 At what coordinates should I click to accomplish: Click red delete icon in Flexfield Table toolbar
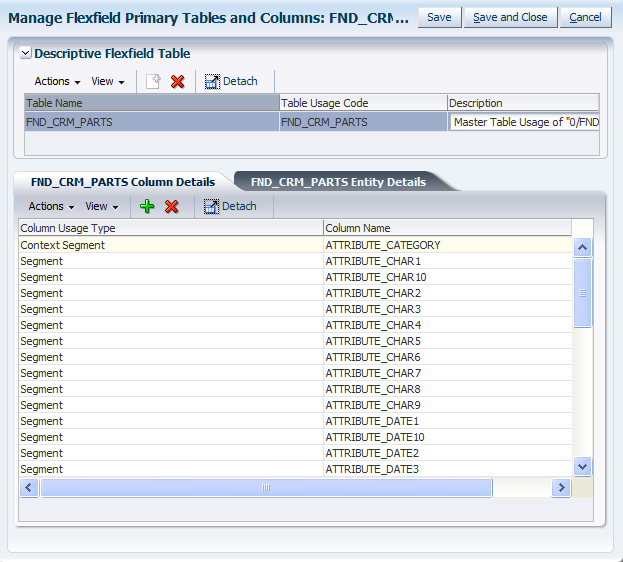178,81
